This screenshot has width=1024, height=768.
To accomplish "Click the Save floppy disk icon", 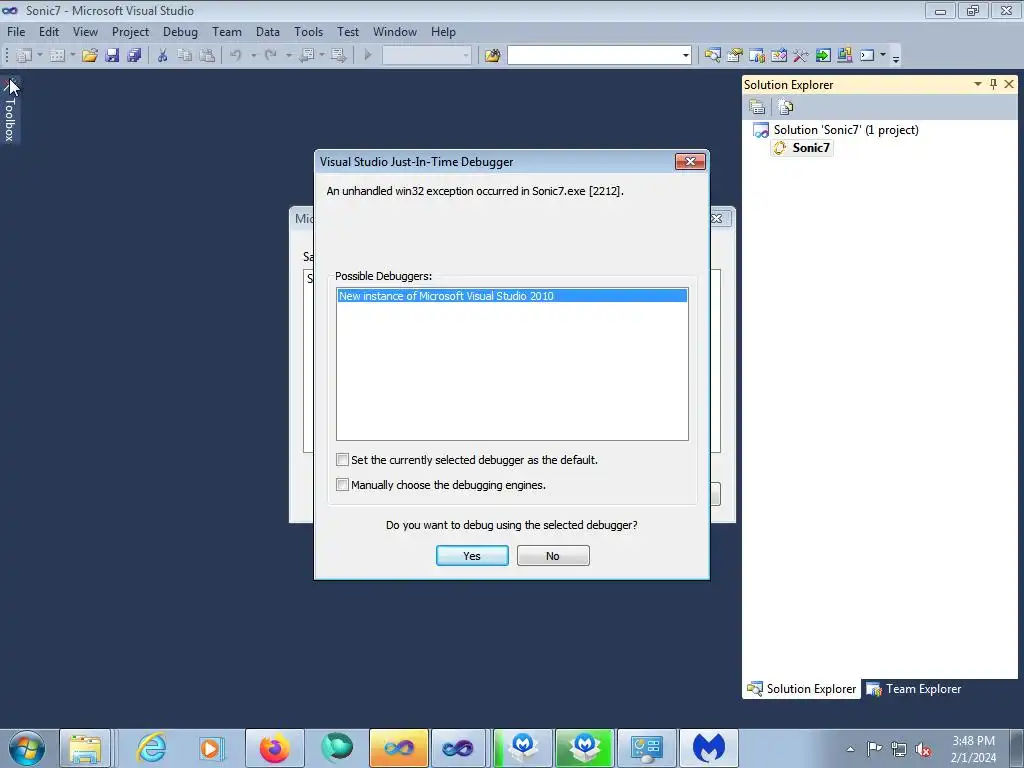I will coord(112,56).
